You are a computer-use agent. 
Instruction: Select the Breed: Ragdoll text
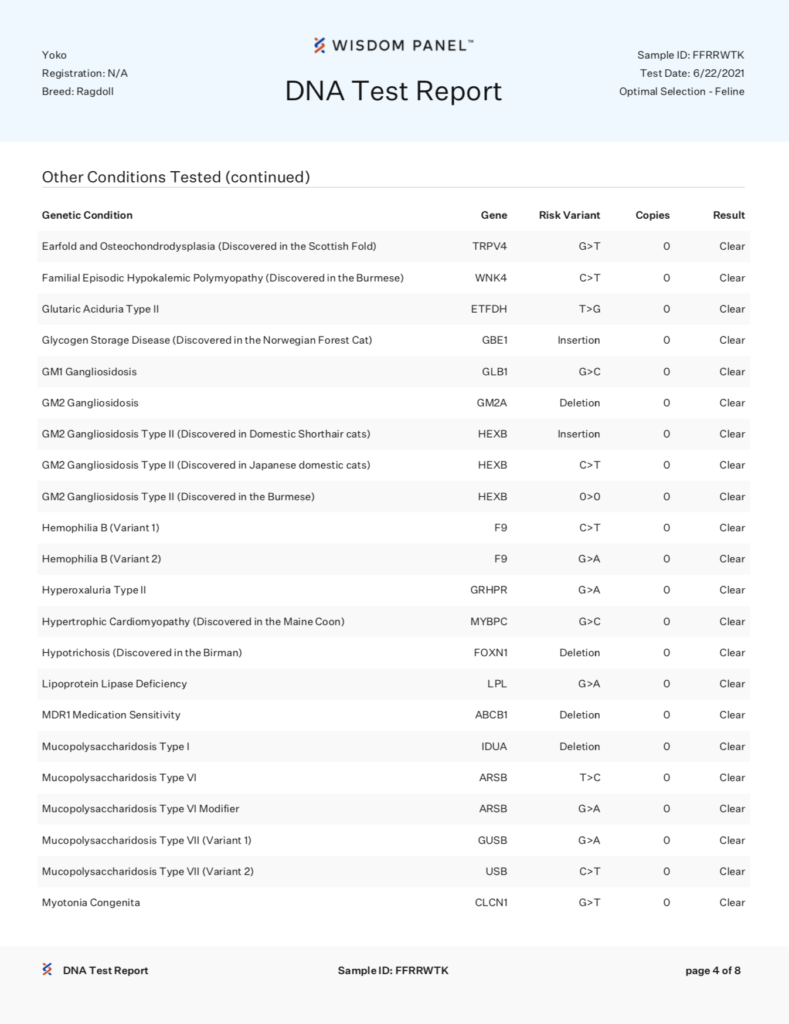click(78, 91)
